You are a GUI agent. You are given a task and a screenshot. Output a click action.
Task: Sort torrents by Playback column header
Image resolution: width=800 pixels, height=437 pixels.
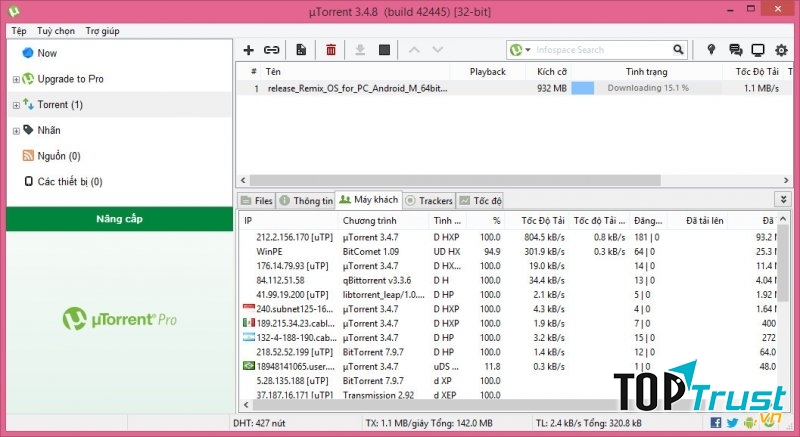tap(488, 72)
